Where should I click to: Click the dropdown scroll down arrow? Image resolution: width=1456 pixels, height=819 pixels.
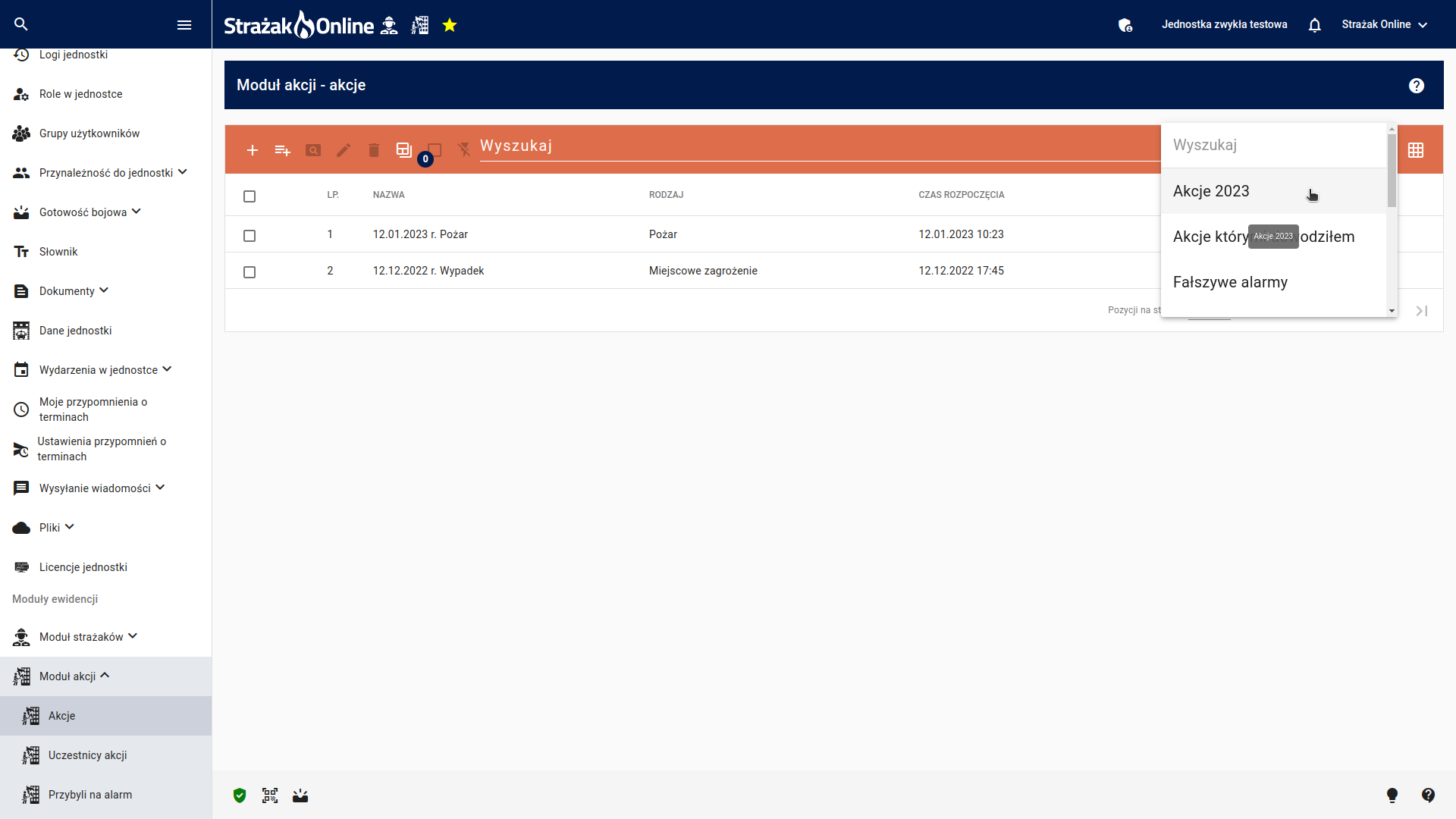click(1392, 311)
